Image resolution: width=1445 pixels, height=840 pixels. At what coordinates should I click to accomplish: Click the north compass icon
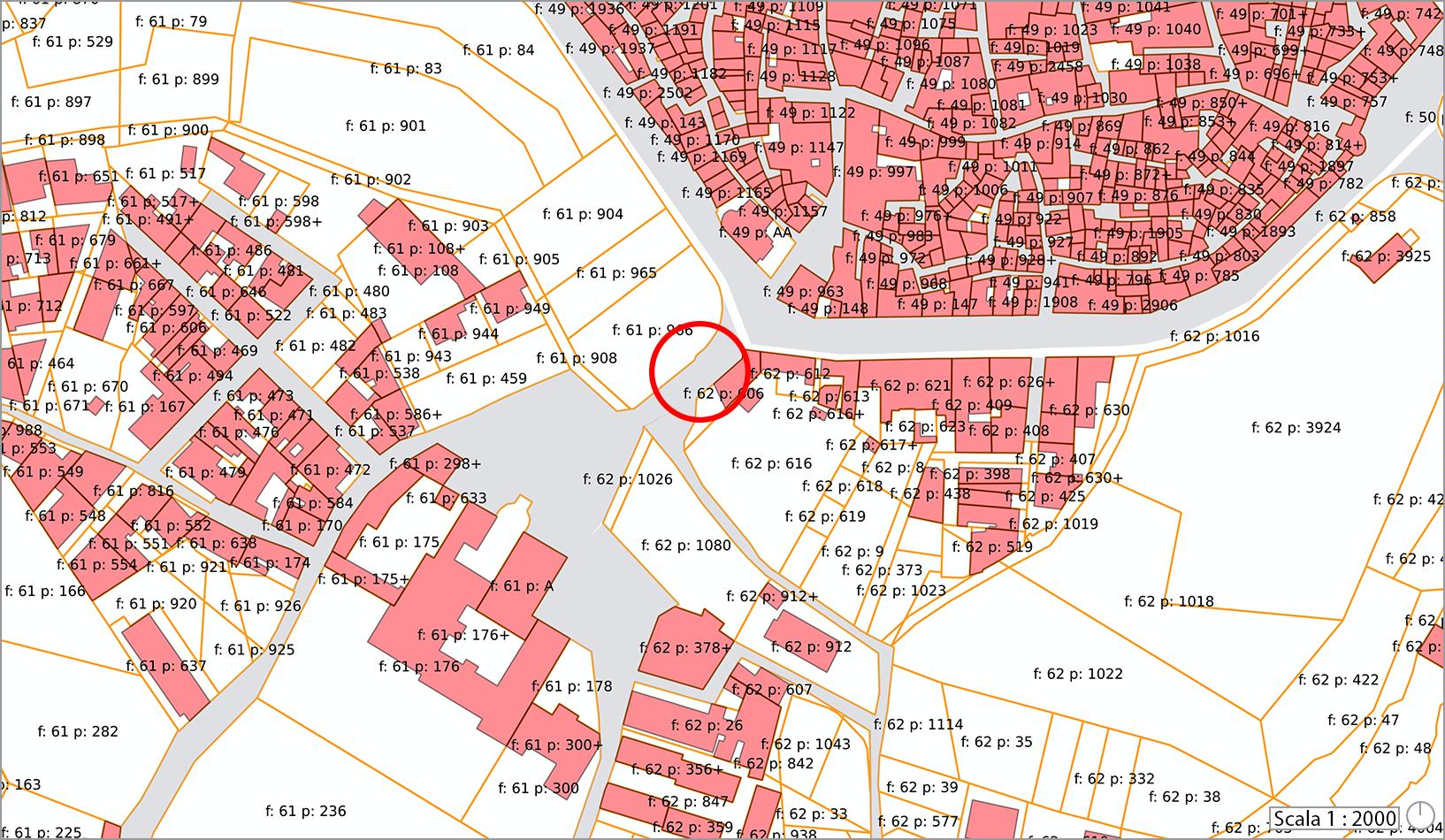pos(1421,813)
